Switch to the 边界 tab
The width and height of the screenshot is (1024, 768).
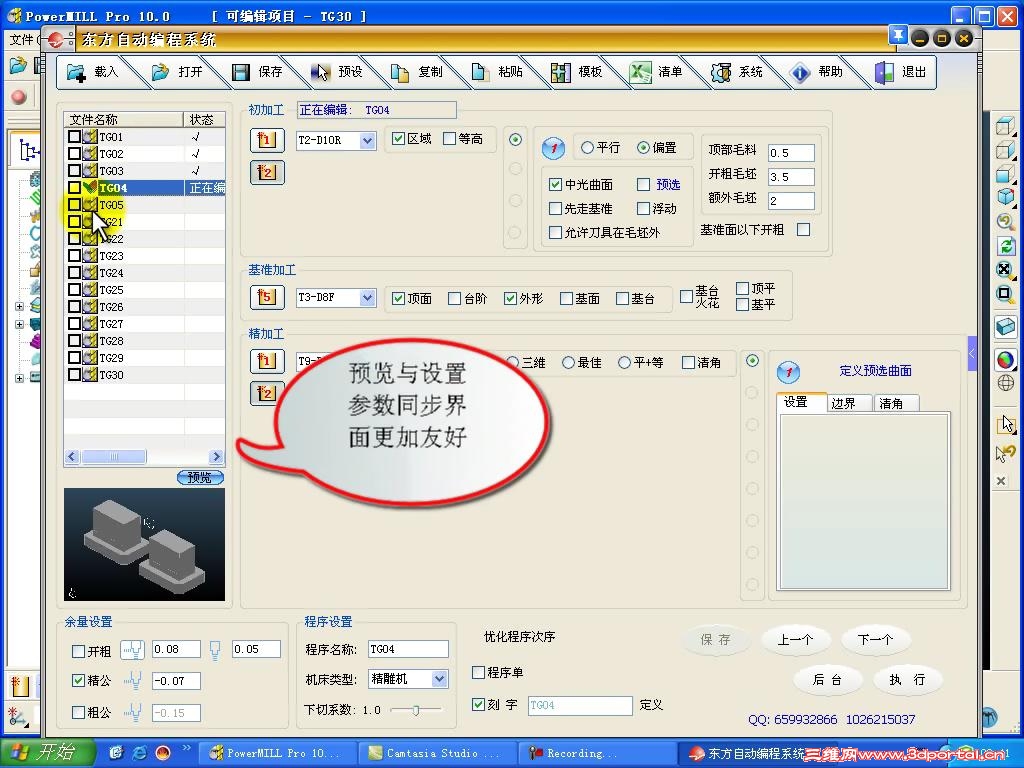[849, 404]
